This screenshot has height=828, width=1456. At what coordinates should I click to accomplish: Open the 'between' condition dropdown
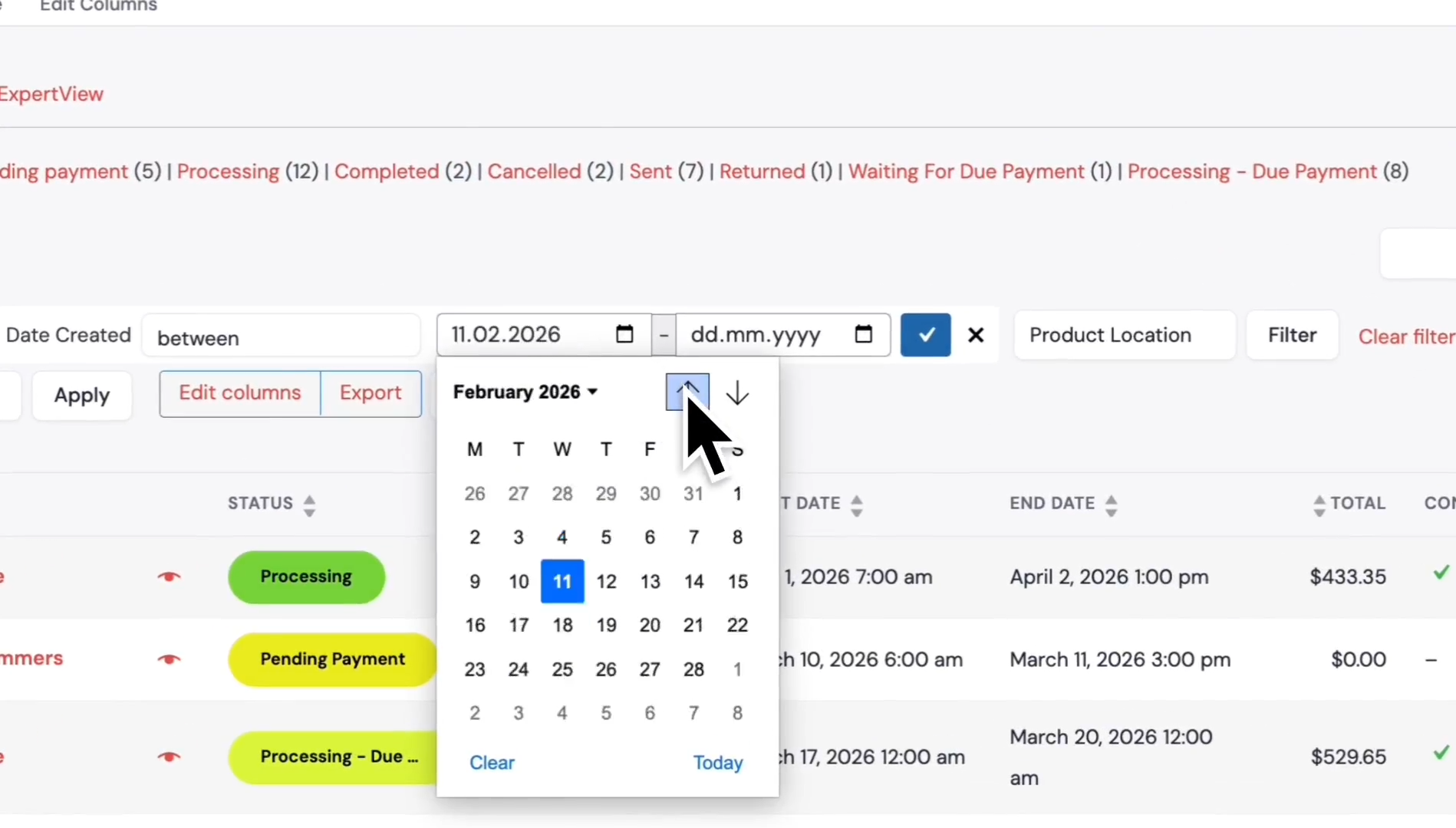point(281,336)
